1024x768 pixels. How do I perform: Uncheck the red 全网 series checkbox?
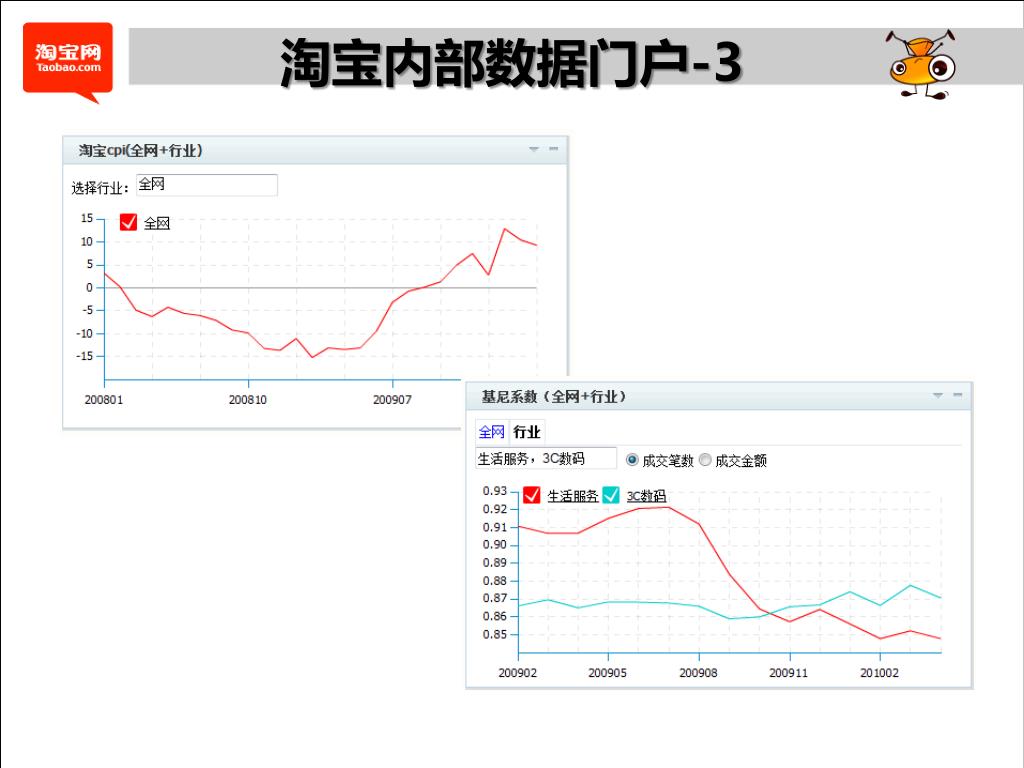click(x=129, y=223)
